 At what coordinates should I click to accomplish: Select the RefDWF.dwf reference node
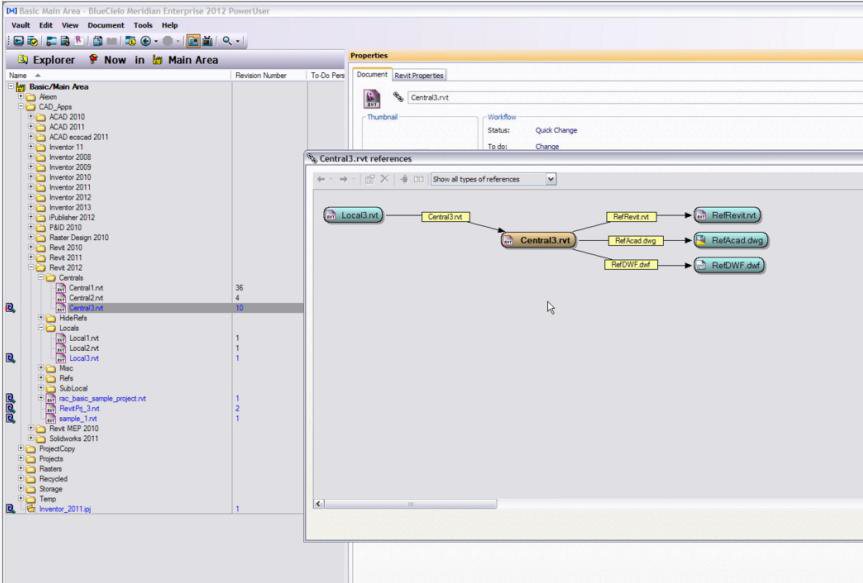[729, 265]
